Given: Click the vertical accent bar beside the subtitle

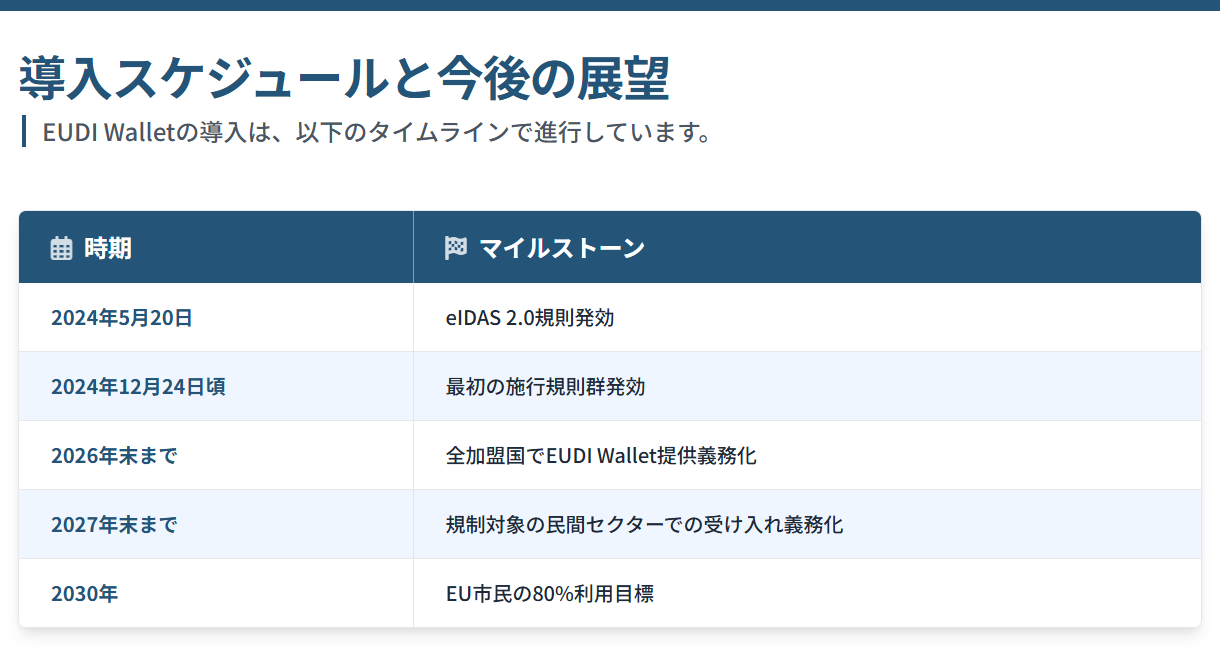Looking at the screenshot, I should click(x=23, y=132).
